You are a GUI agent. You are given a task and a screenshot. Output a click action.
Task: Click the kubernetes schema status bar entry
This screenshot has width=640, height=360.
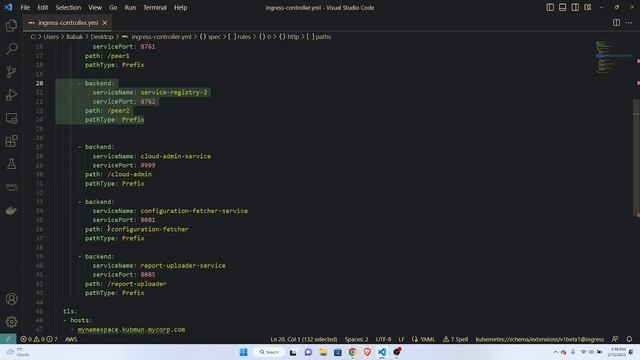point(540,339)
